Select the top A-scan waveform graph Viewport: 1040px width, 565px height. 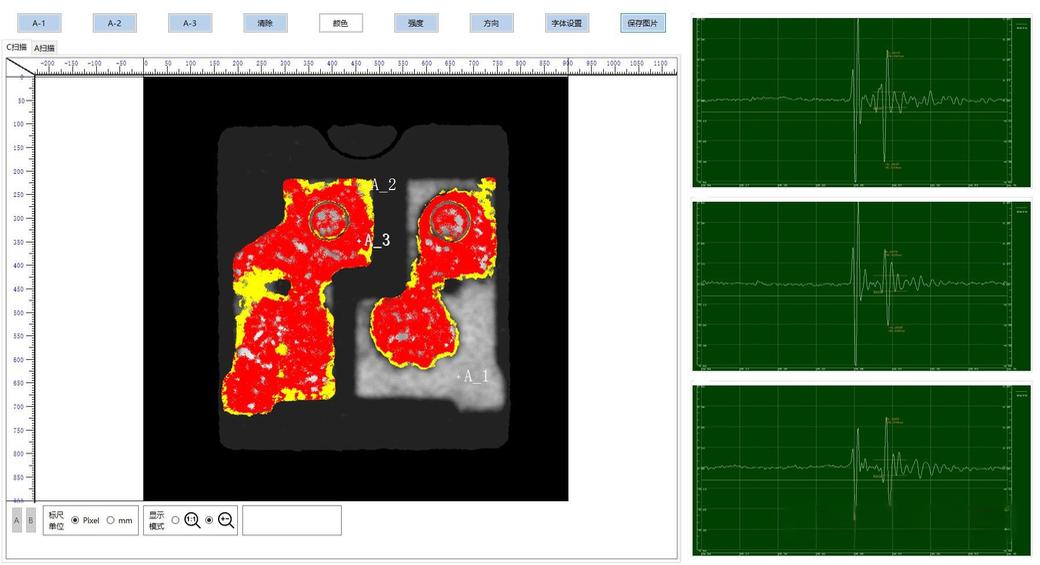[x=861, y=101]
